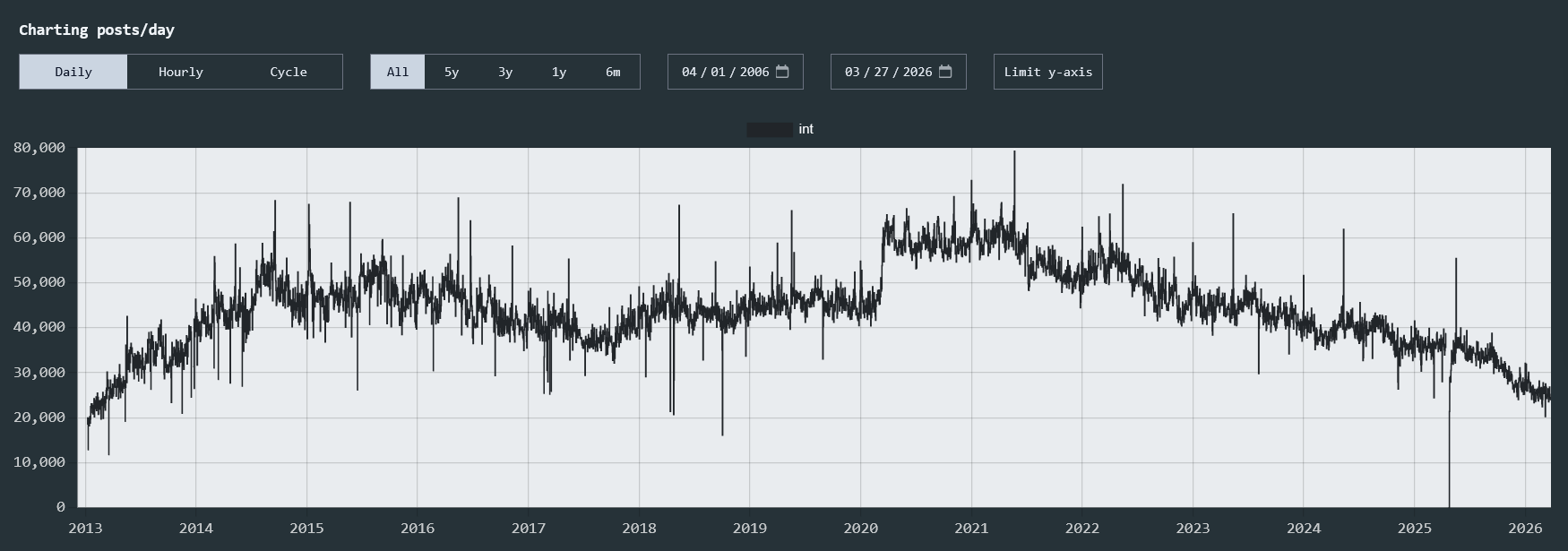The height and width of the screenshot is (551, 1568).
Task: Click the int legend label
Action: (x=806, y=129)
